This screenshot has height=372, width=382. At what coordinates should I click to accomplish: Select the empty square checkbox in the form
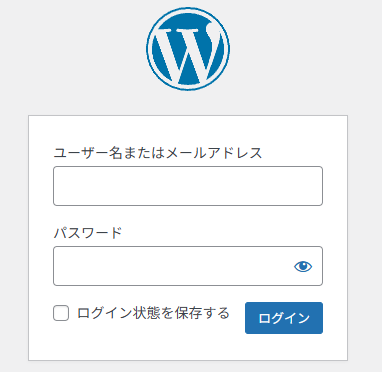pos(61,313)
